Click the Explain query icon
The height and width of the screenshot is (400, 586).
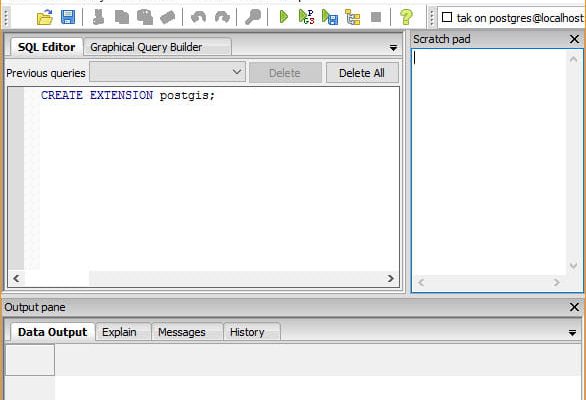point(352,17)
